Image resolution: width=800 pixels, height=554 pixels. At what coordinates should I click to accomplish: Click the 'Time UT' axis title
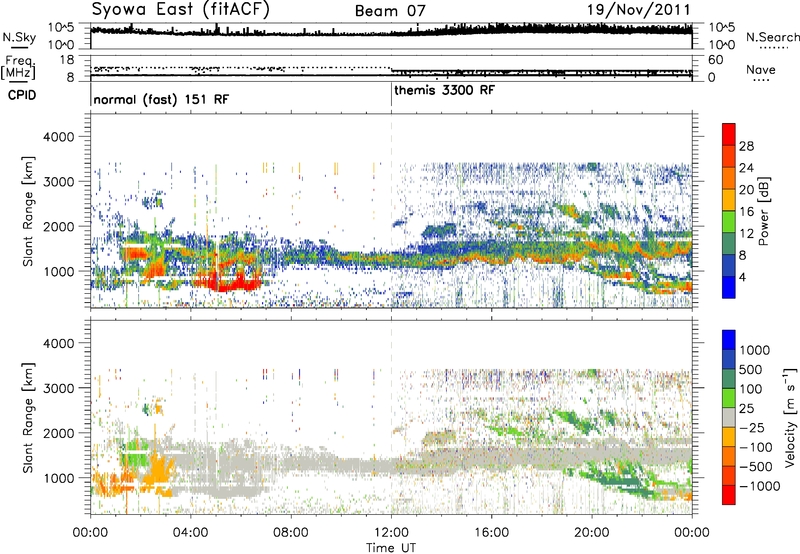[391, 548]
